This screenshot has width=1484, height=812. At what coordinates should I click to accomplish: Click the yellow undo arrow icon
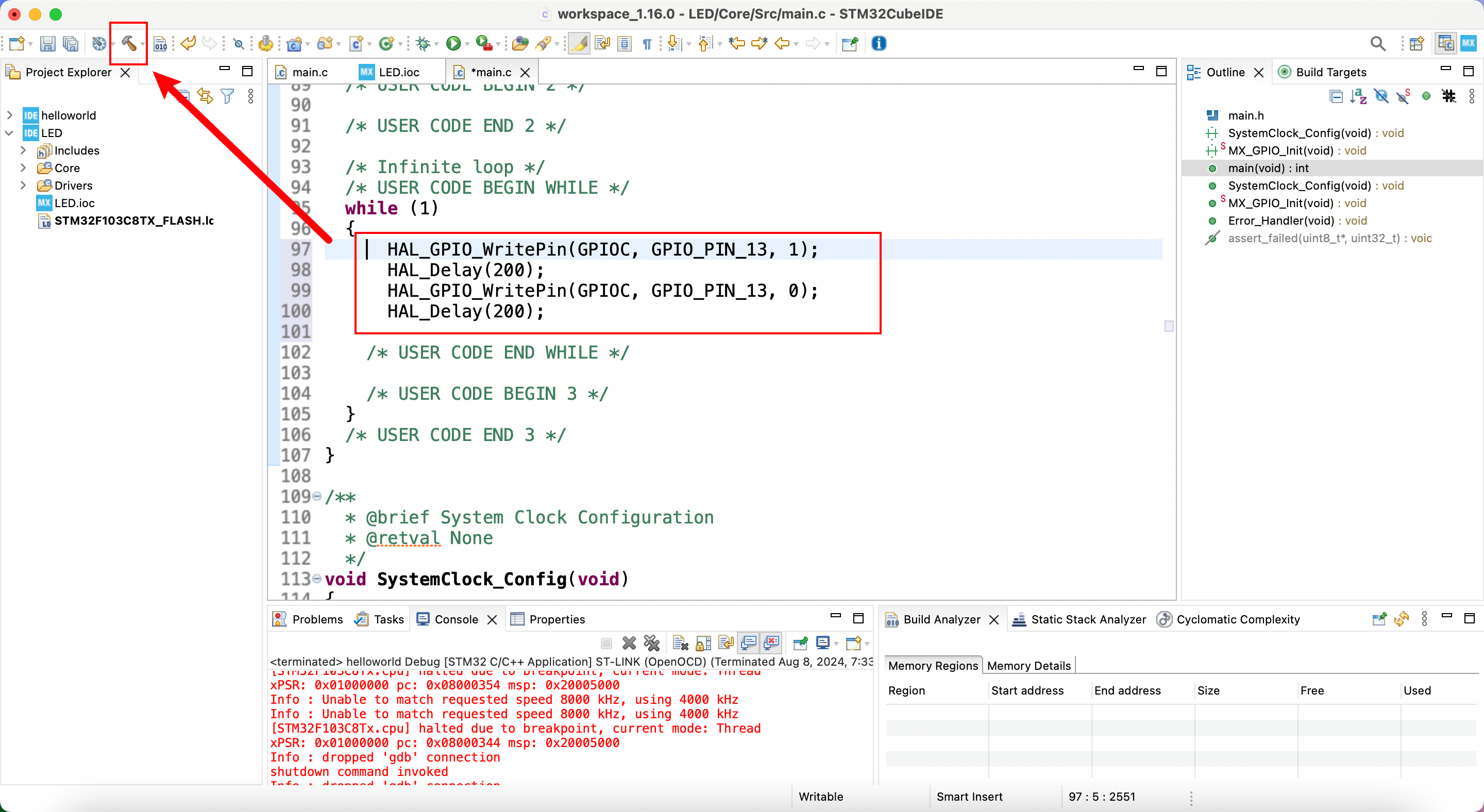[x=188, y=44]
